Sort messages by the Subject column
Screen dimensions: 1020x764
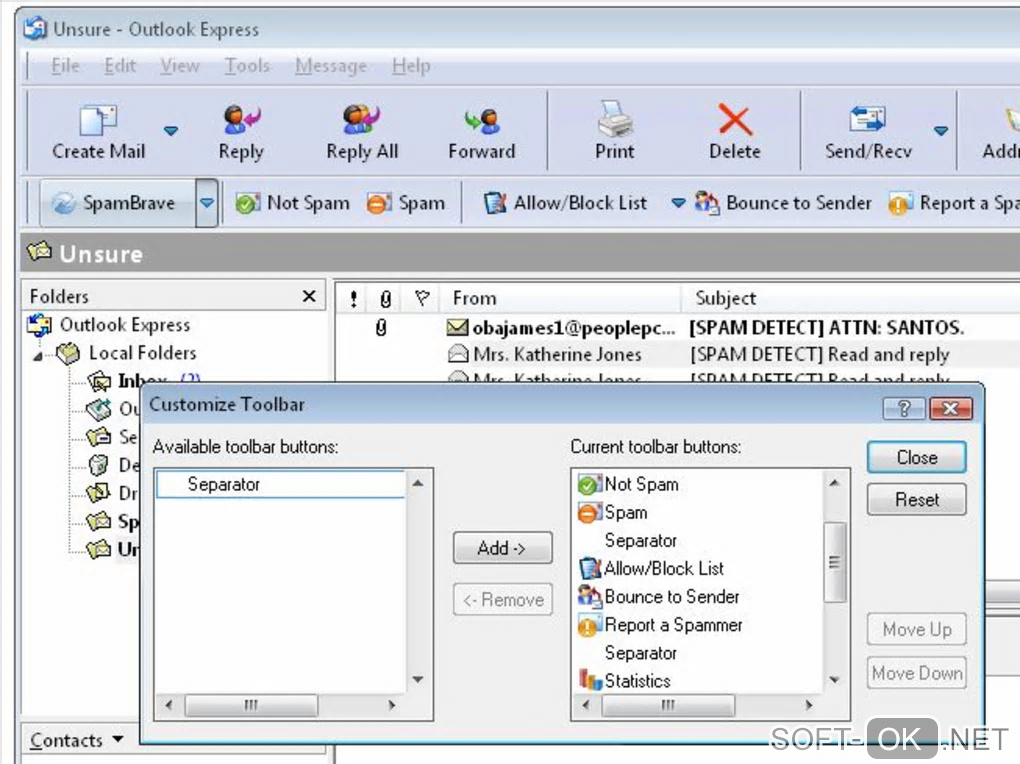[851, 299]
